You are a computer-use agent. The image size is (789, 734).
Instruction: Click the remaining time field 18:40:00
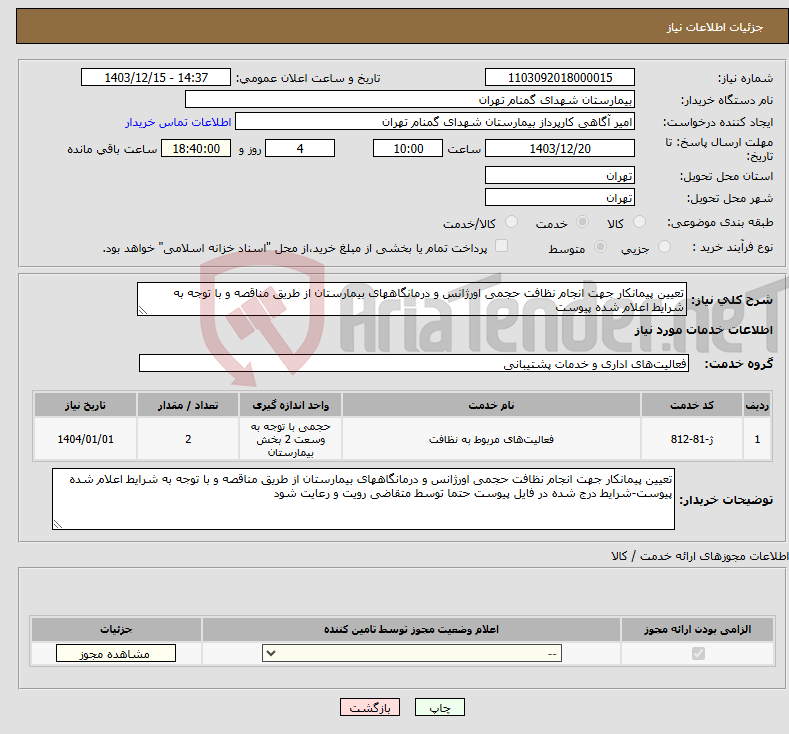point(196,148)
